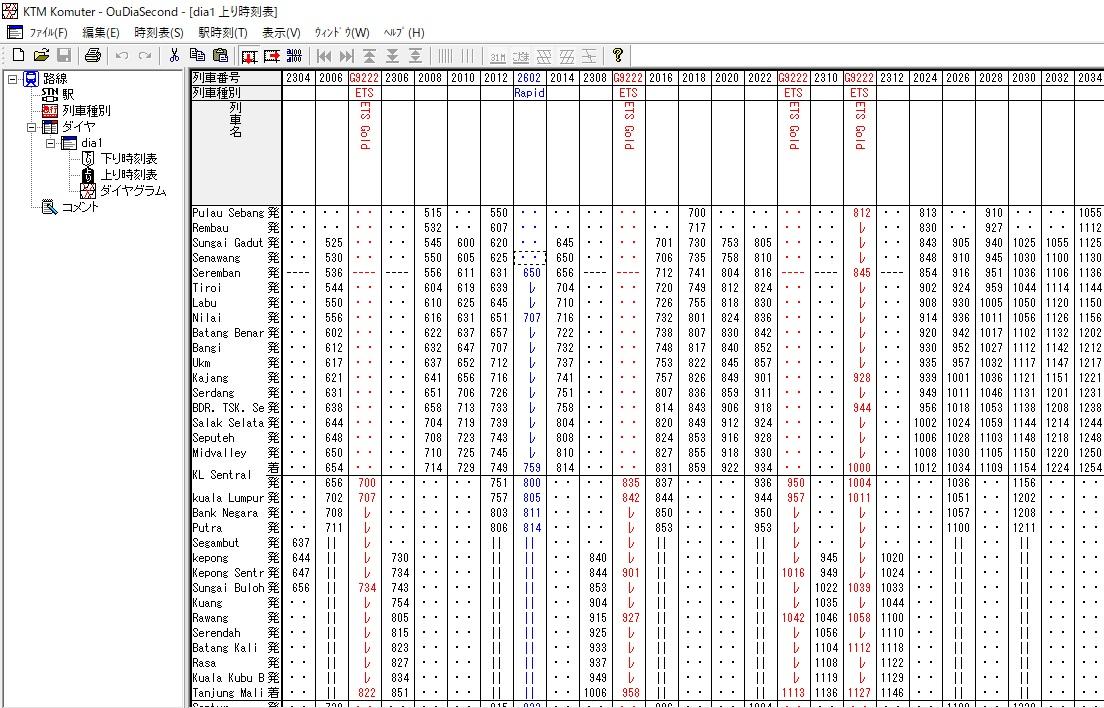
Task: Open ダイヤグラム in the tree
Action: click(132, 191)
